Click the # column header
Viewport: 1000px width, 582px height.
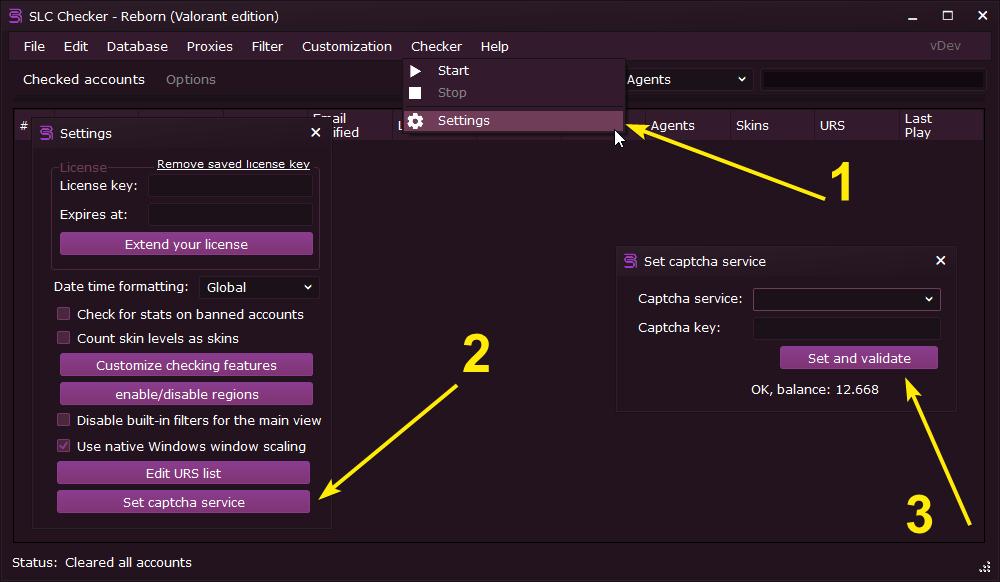coord(24,126)
